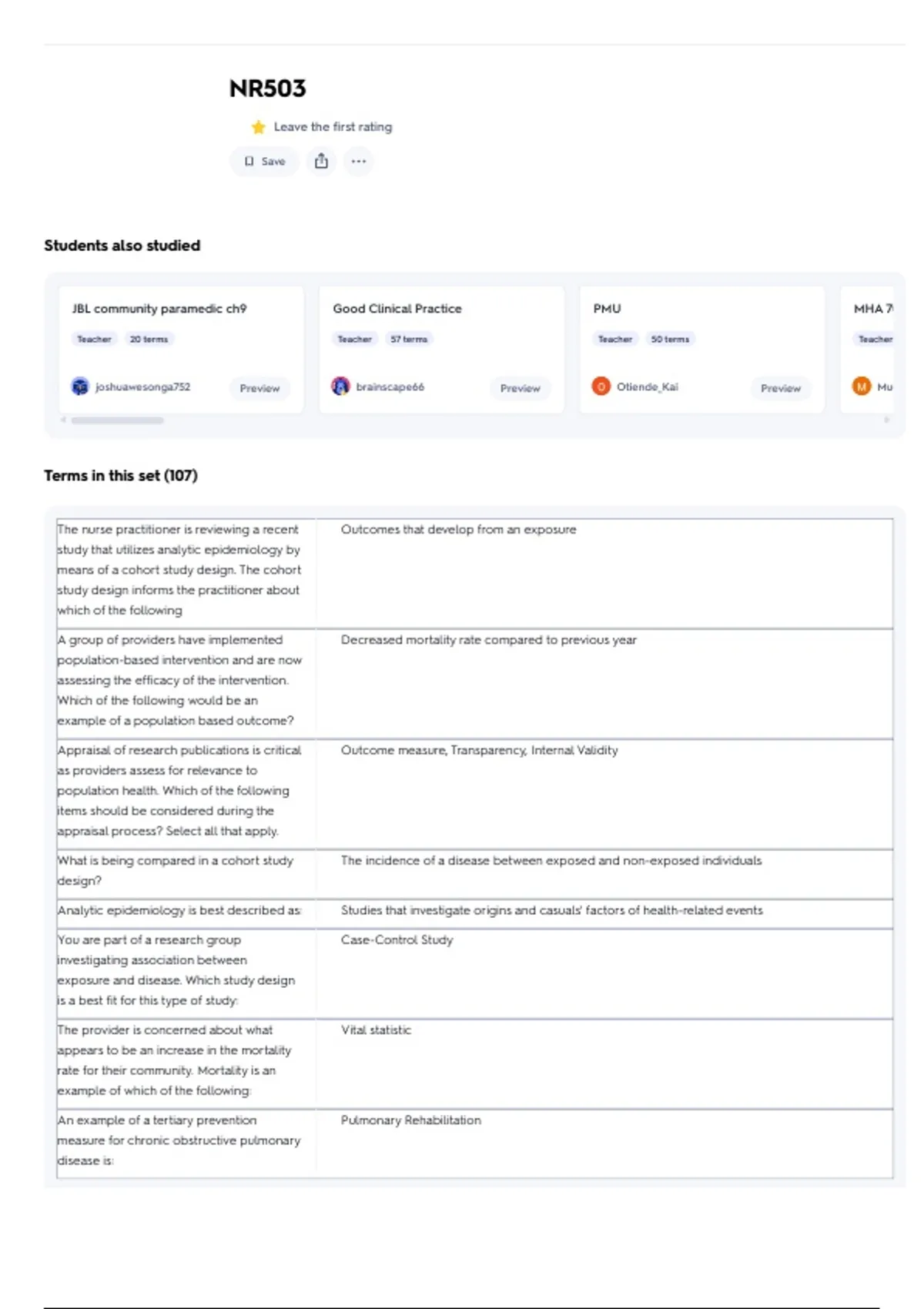Click the Leave the first rating link
Viewport: 924px width, 1309px height.
tap(333, 127)
